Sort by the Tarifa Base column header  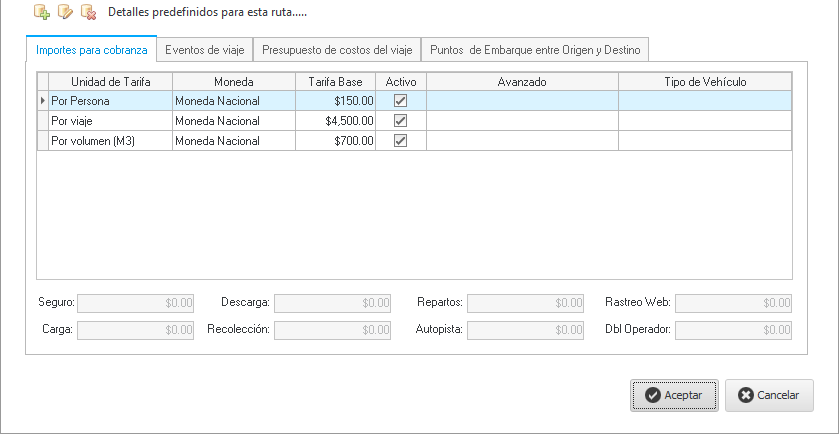[x=335, y=81]
